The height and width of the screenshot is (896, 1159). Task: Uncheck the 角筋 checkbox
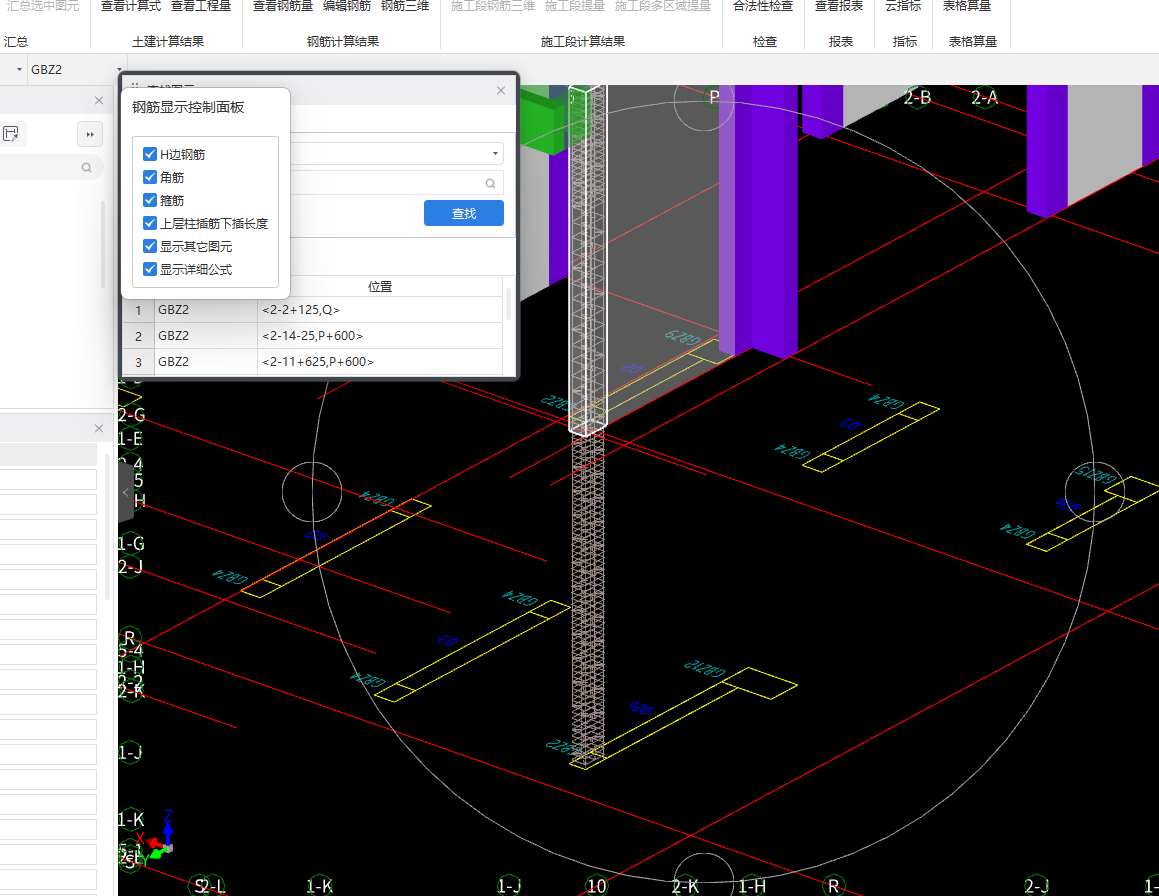(149, 177)
